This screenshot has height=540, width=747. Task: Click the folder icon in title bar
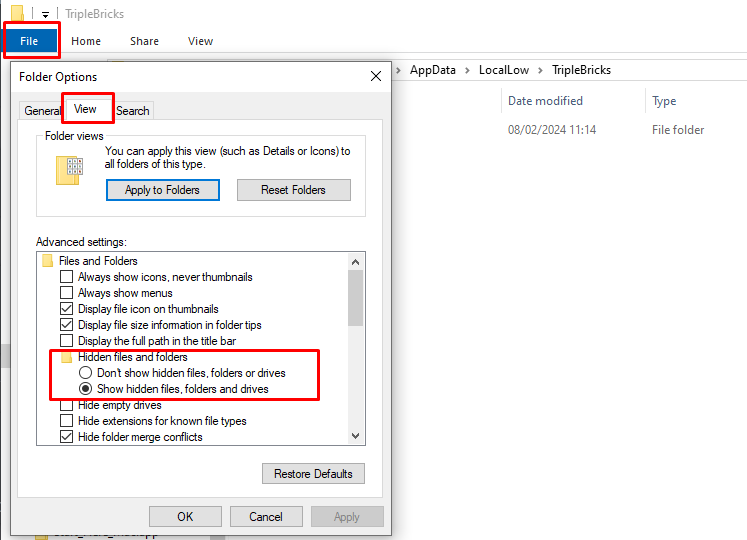[x=17, y=14]
